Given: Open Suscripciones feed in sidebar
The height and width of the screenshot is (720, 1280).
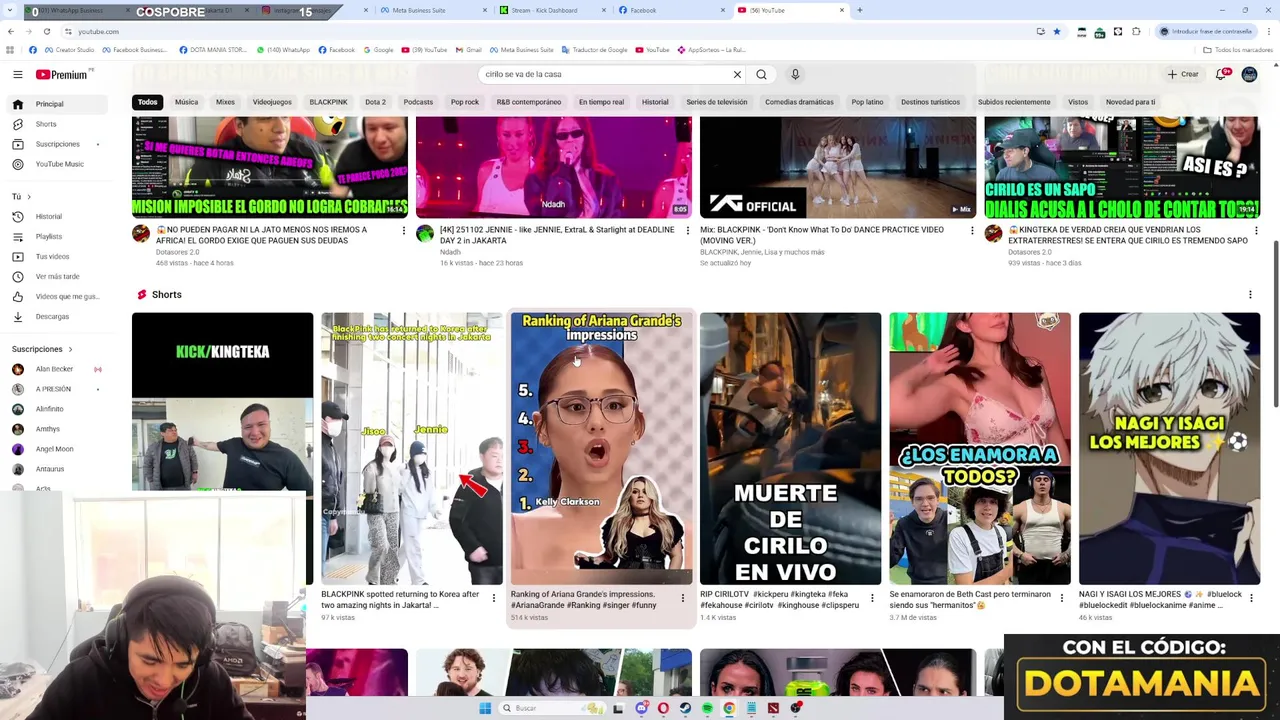Looking at the screenshot, I should pos(57,144).
